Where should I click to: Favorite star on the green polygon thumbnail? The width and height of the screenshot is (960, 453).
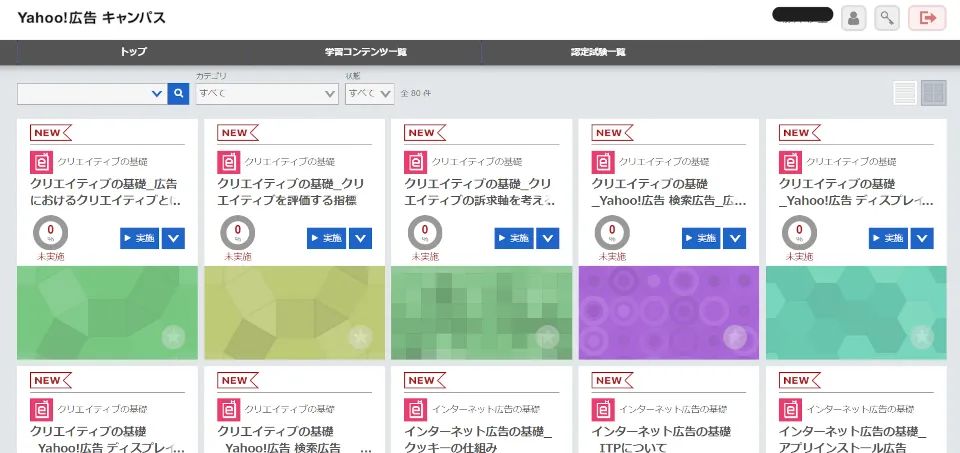173,337
